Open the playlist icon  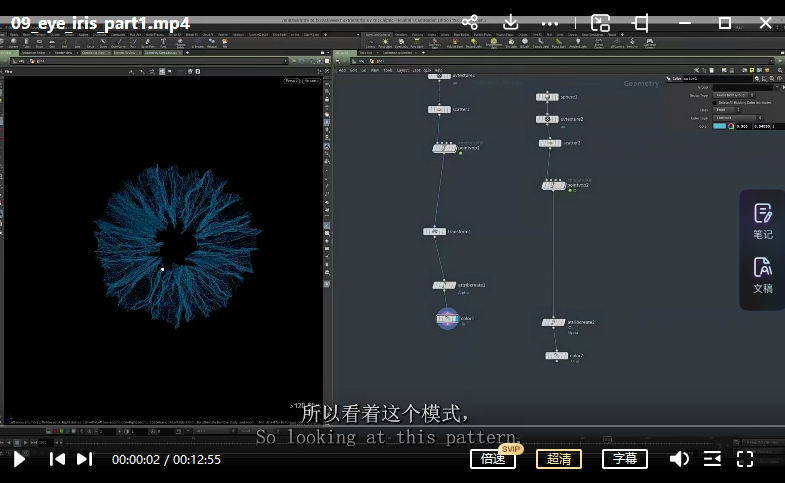click(712, 459)
